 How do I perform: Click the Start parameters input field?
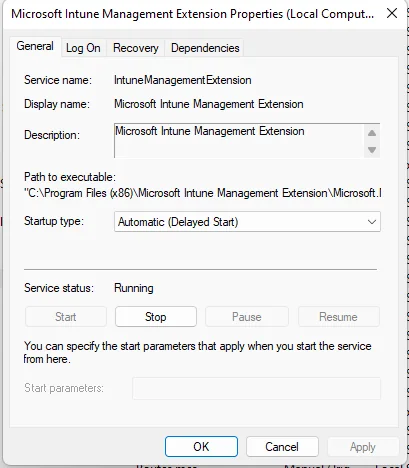256,388
